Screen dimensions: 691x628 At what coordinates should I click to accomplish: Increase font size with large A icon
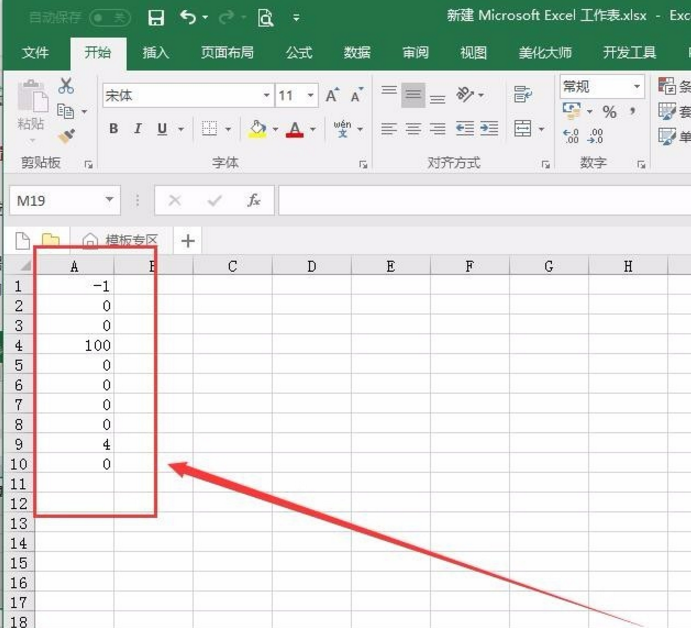[332, 95]
